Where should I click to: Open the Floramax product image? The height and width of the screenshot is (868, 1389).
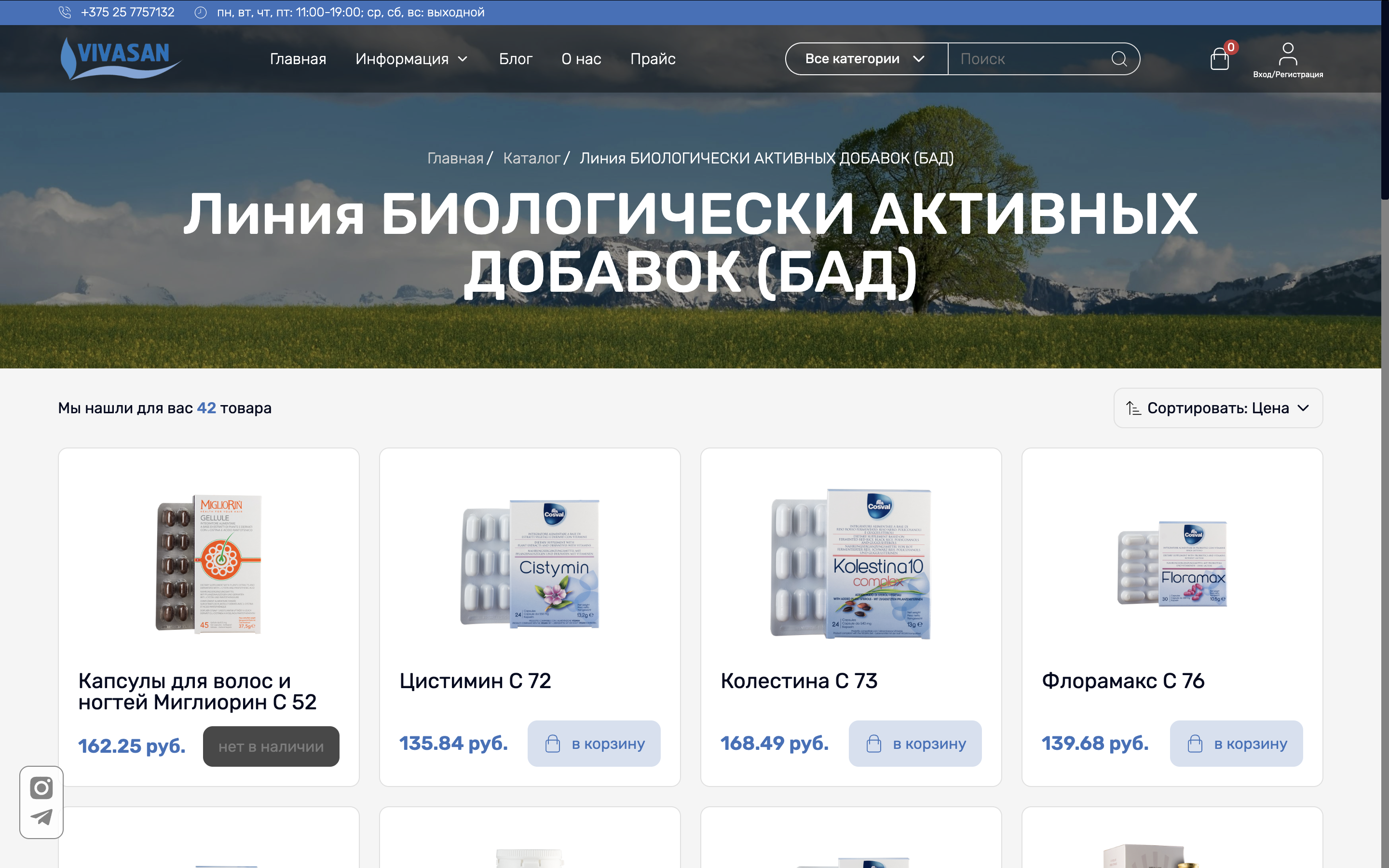pos(1172,564)
